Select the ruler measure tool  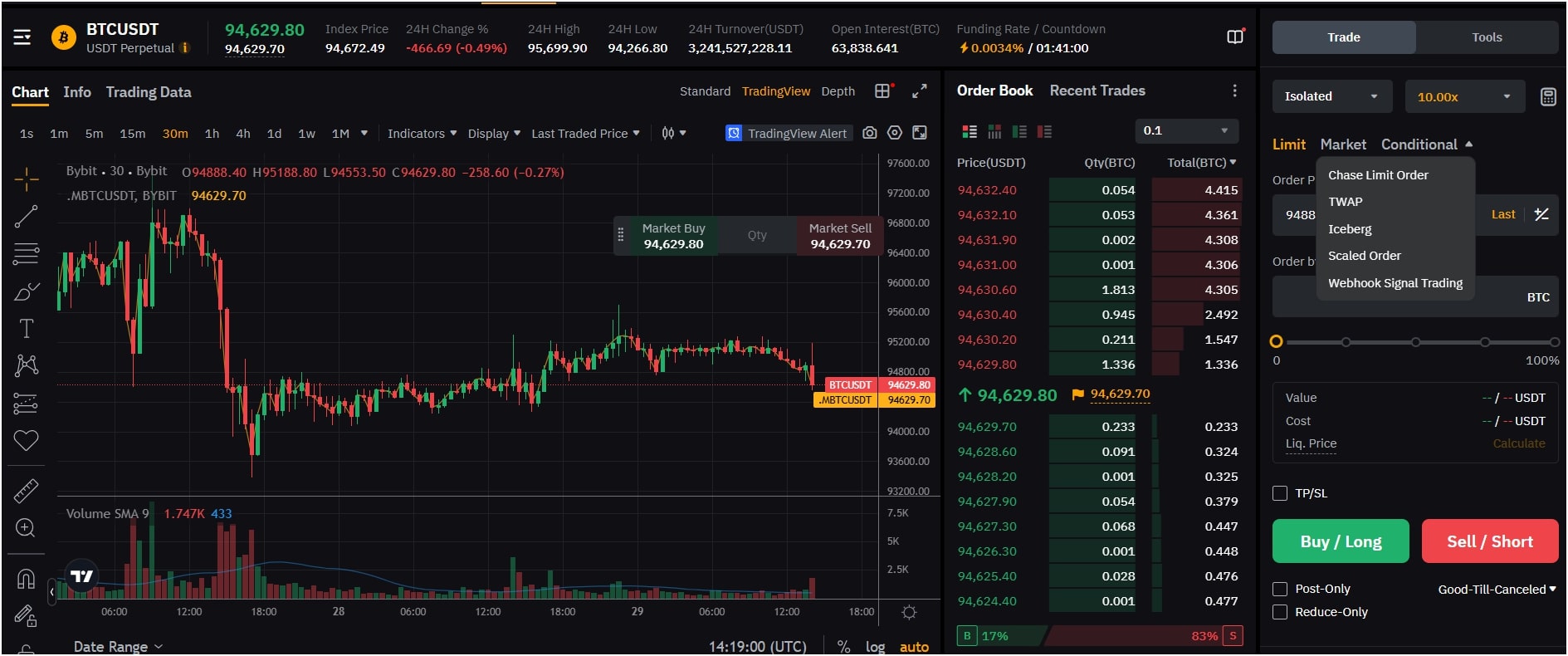(26, 492)
